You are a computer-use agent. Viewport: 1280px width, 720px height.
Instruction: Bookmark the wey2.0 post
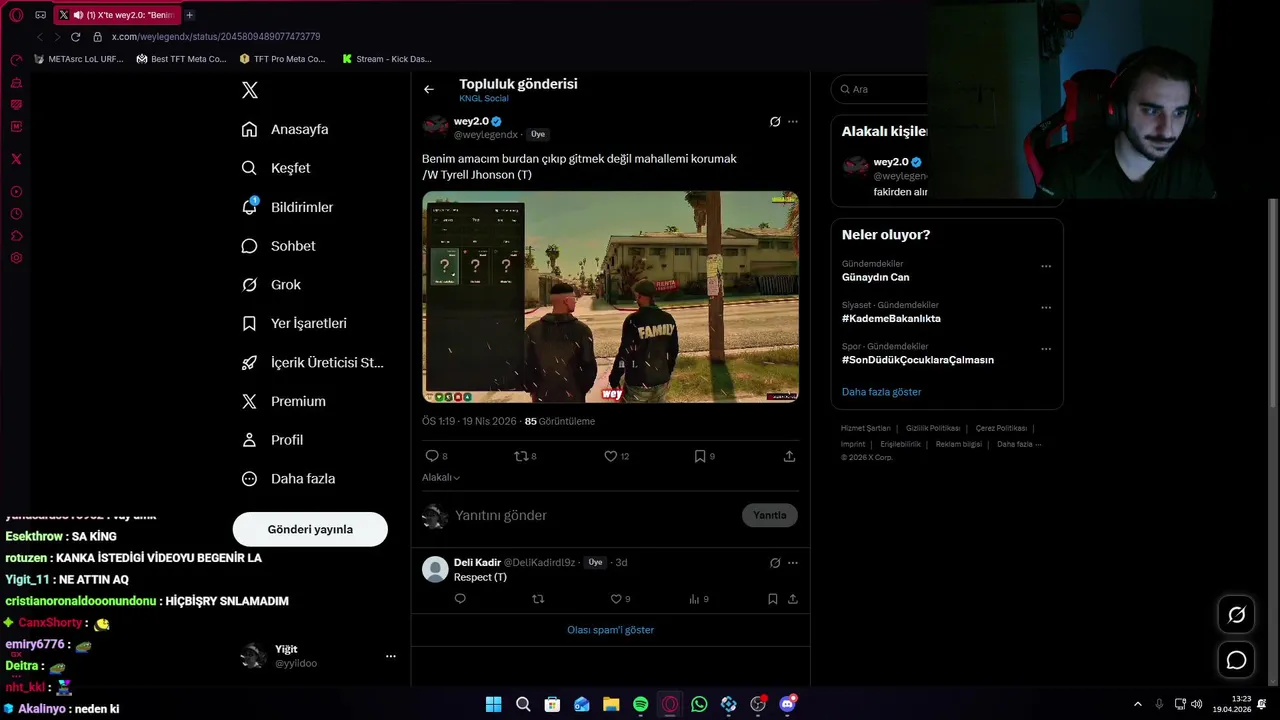coord(704,456)
